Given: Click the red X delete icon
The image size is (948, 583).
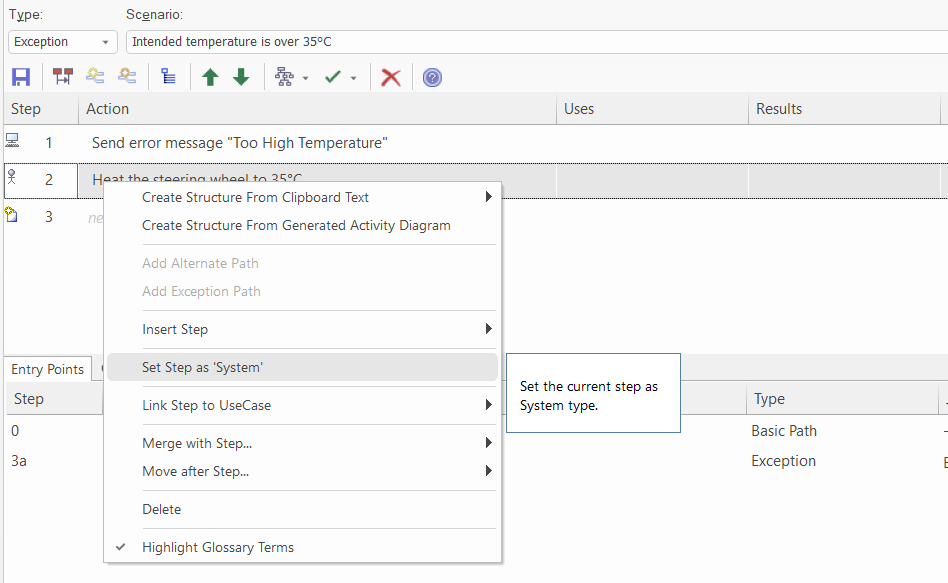Looking at the screenshot, I should 391,77.
